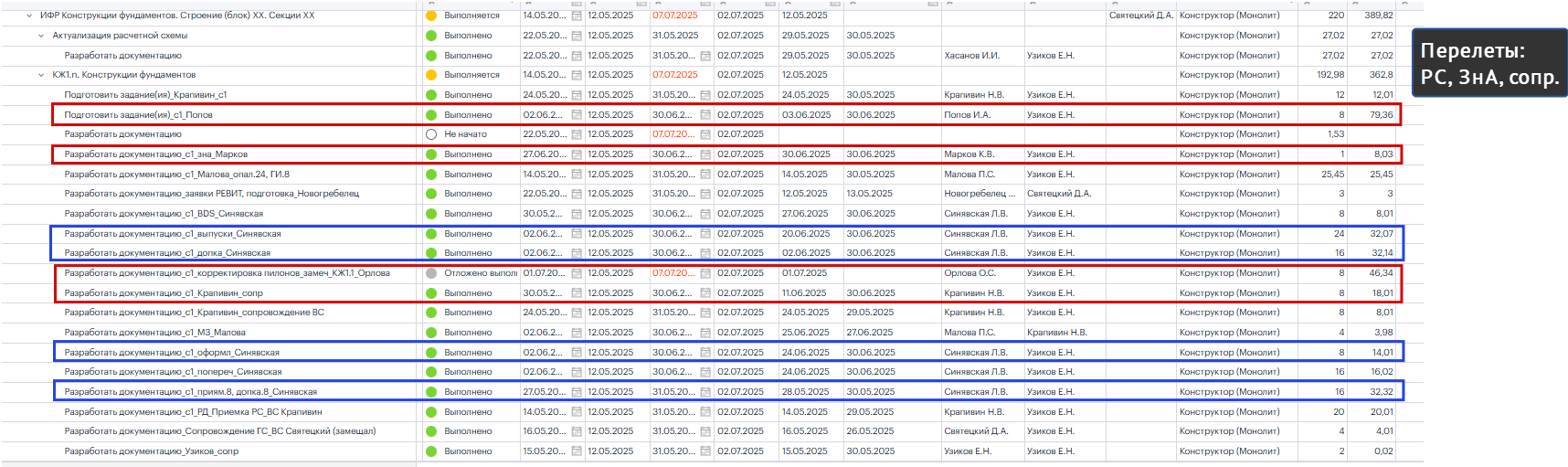The image size is (1568, 467).
Task: Open start date calendar in ИФР Конструкции row
Action: click(577, 16)
